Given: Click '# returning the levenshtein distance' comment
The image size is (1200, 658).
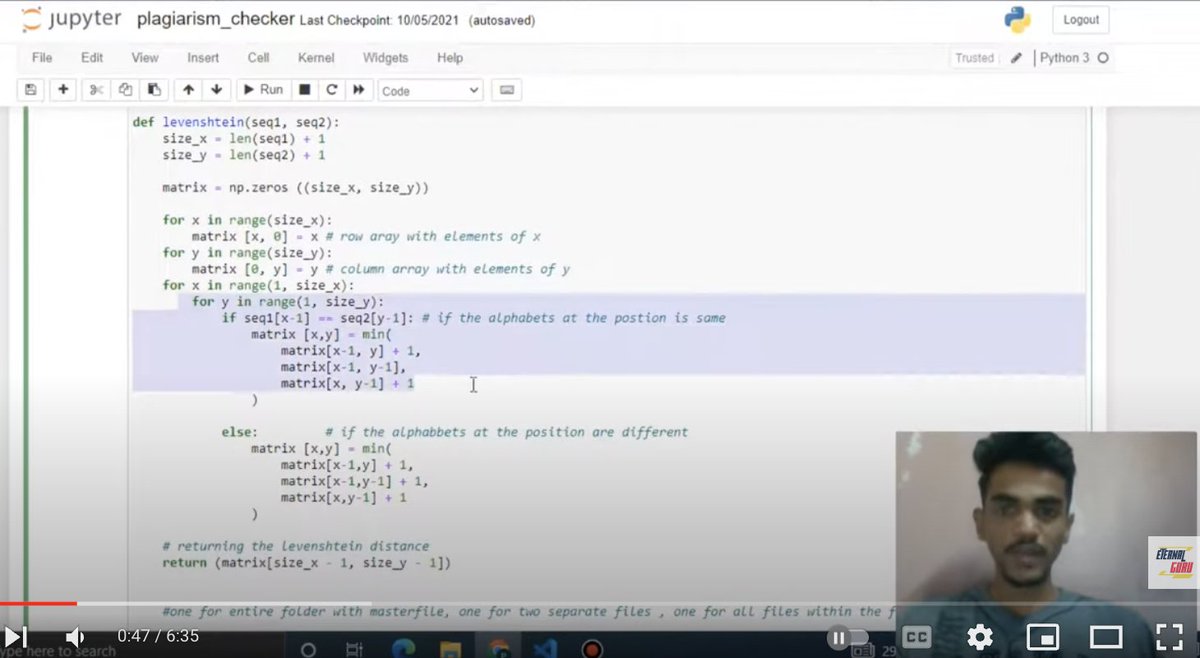Looking at the screenshot, I should [x=296, y=546].
